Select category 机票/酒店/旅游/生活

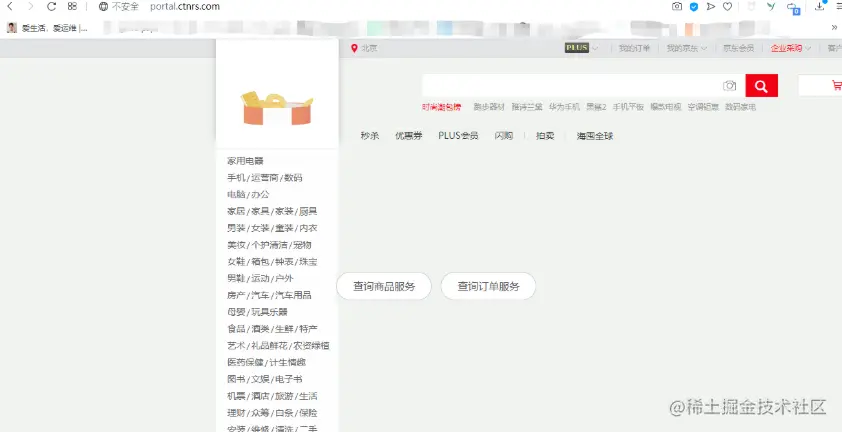tap(272, 396)
